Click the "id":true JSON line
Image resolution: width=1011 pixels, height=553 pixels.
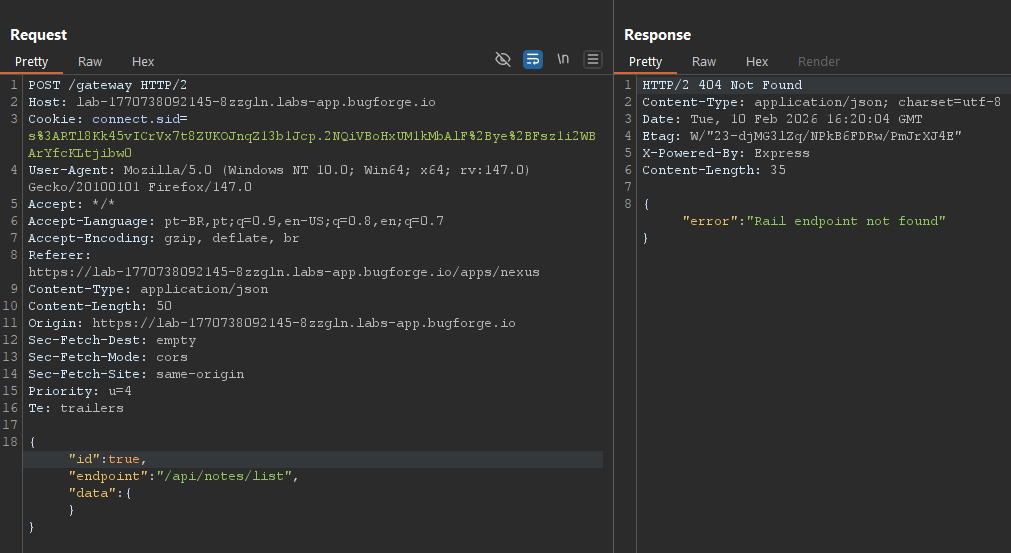pyautogui.click(x=108, y=459)
